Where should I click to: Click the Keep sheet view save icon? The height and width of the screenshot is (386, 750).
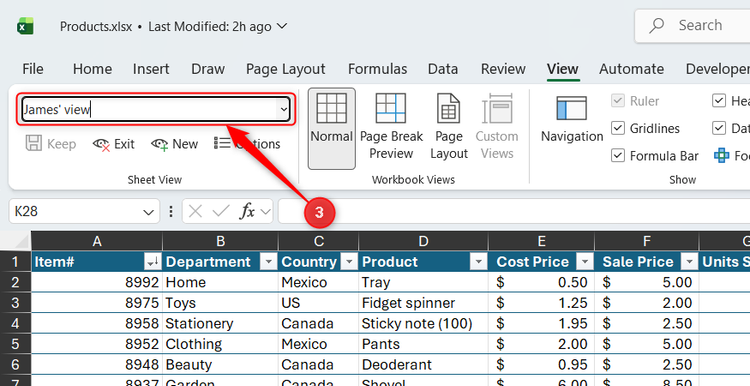(33, 143)
